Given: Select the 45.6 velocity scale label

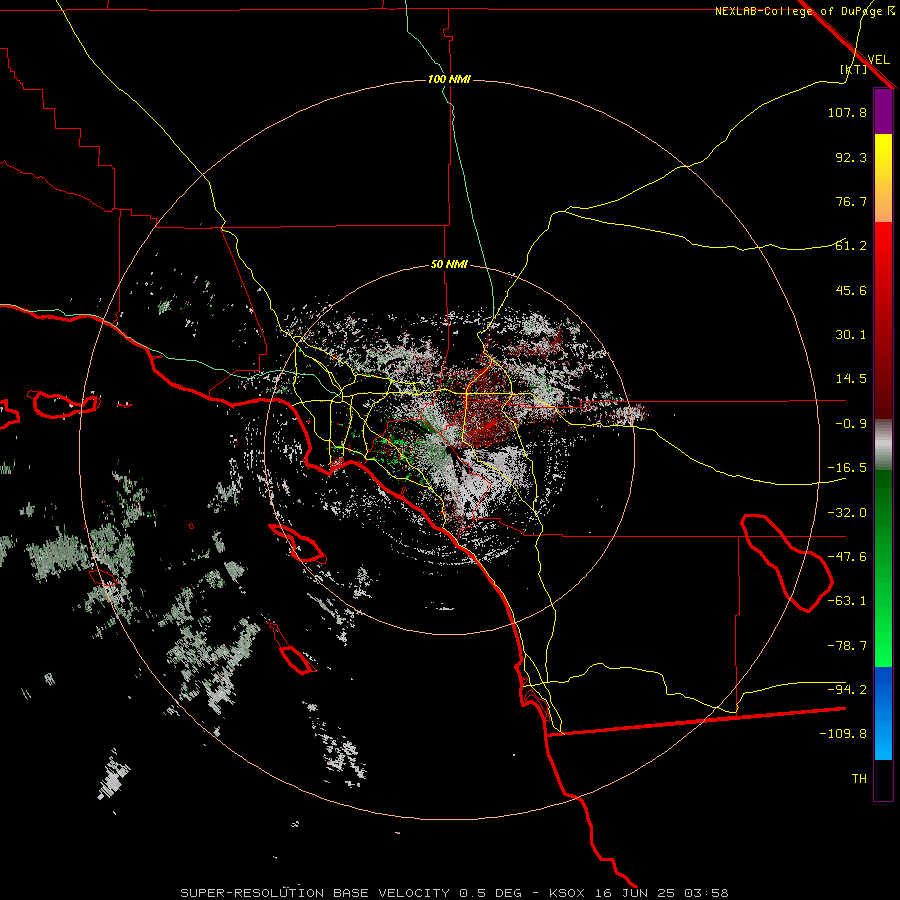Looking at the screenshot, I should click(851, 290).
